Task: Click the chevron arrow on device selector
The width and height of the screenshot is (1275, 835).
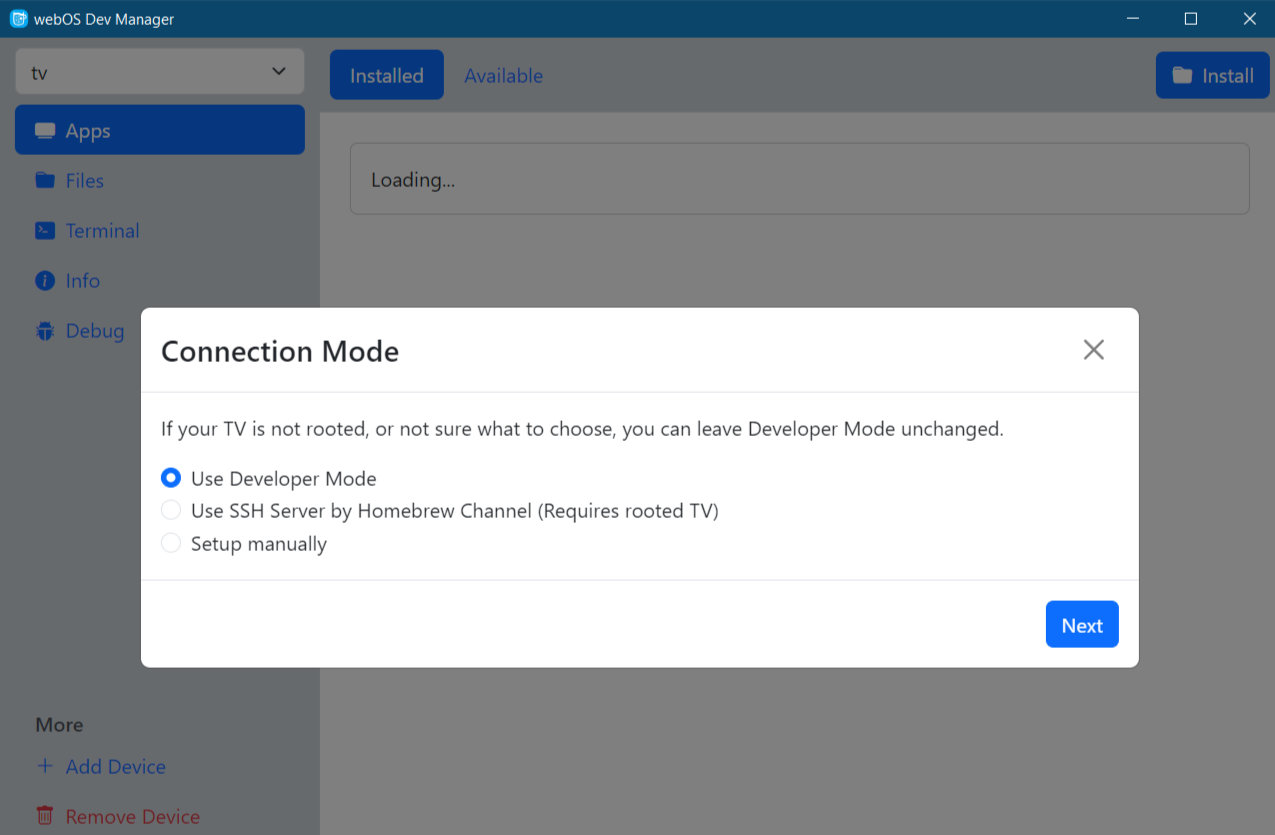Action: coord(279,72)
